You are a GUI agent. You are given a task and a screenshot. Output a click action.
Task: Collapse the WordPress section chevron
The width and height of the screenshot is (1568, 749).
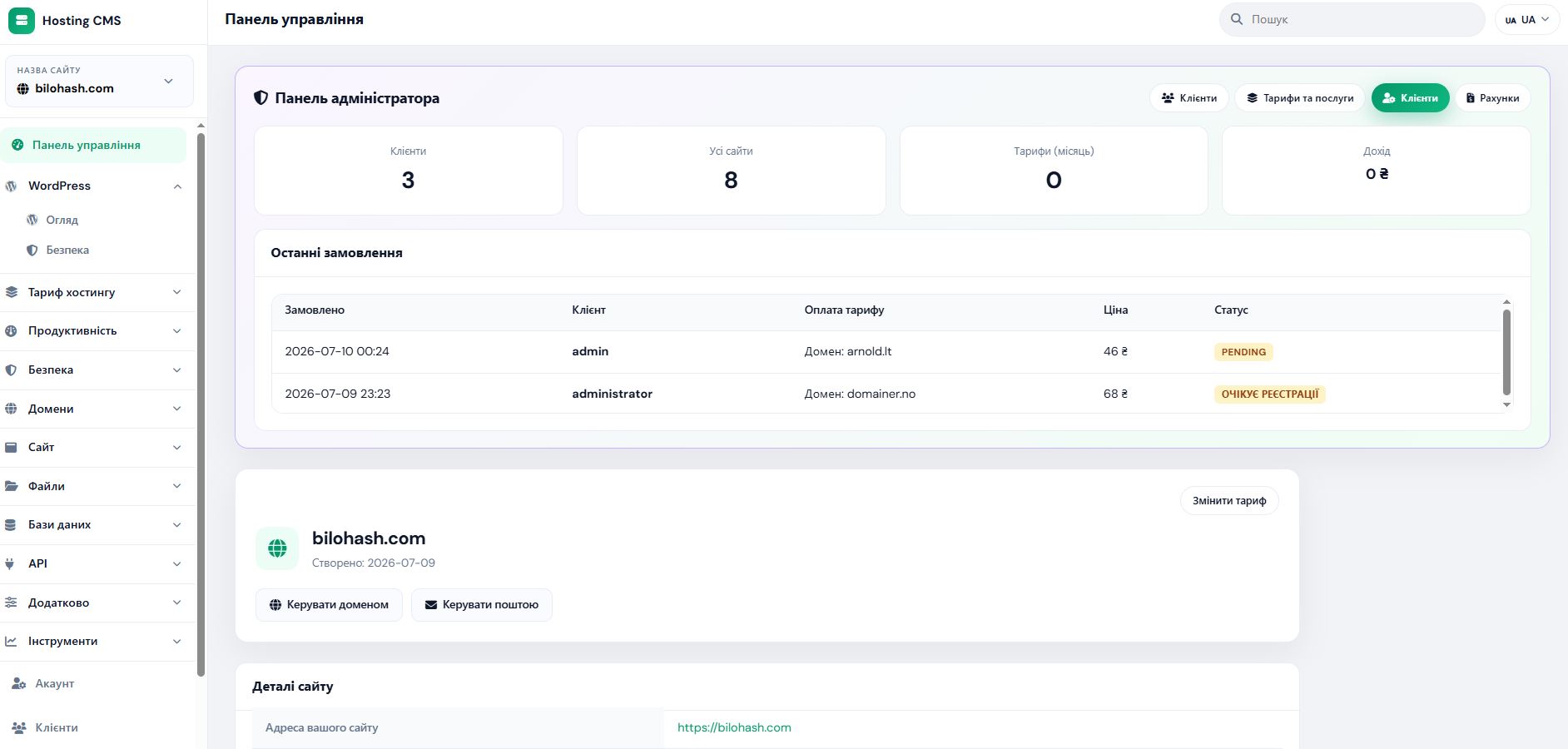[x=177, y=186]
